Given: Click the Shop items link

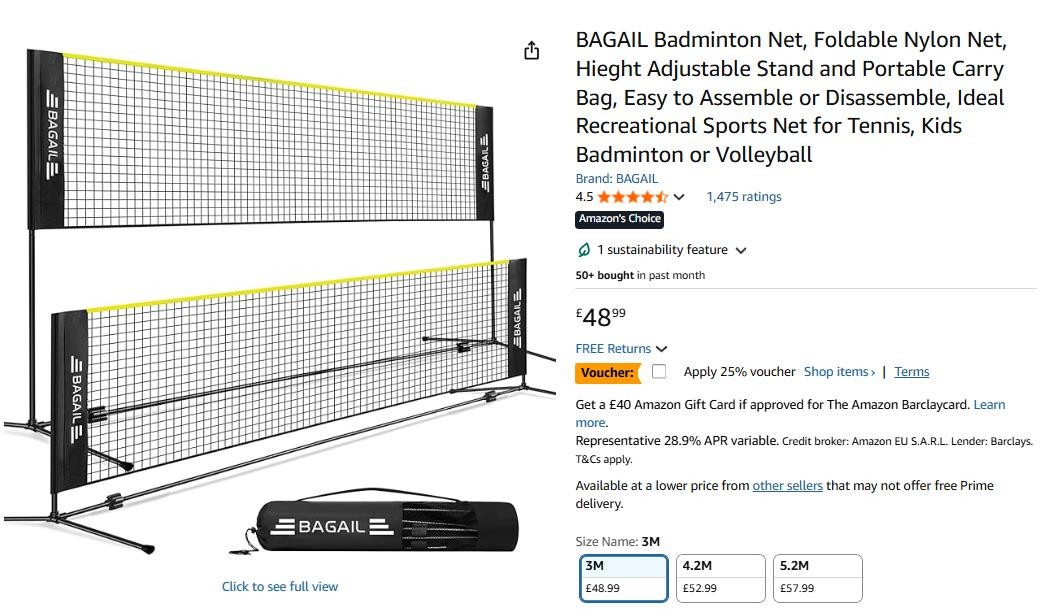Looking at the screenshot, I should (839, 372).
